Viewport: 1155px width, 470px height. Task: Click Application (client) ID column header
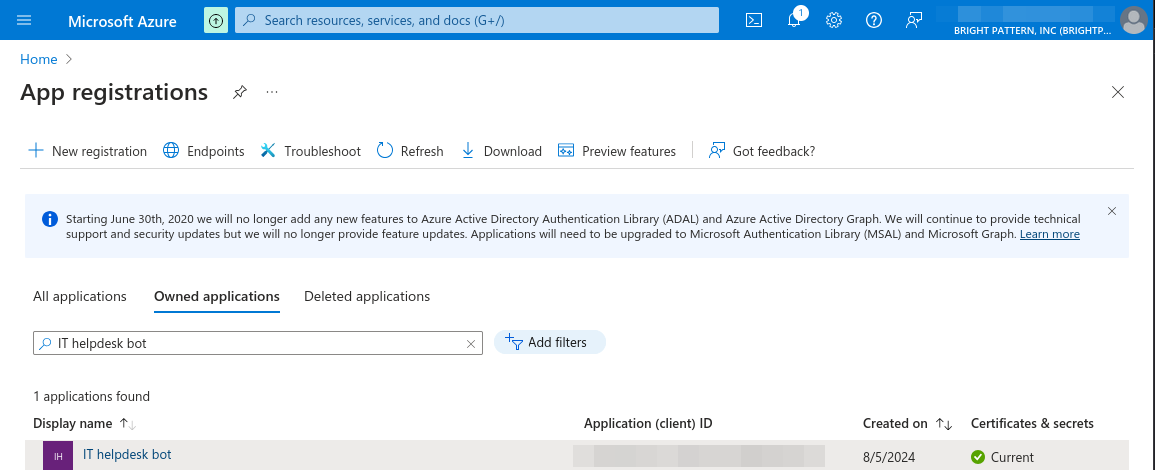pos(648,424)
